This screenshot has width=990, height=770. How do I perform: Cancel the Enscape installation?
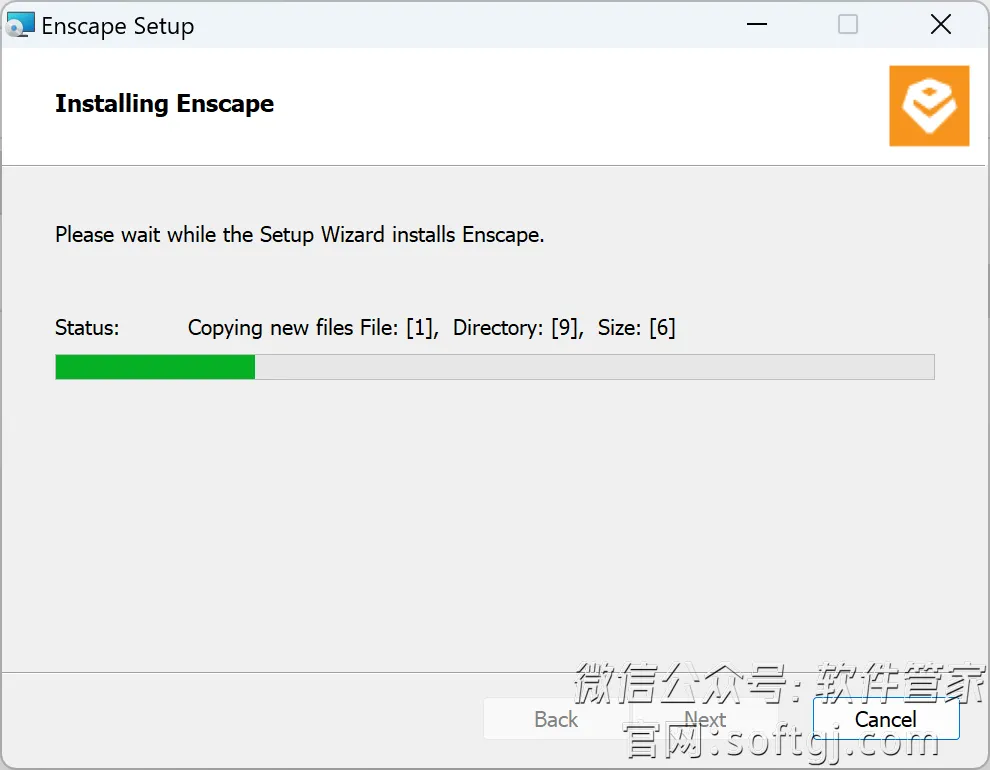pyautogui.click(x=886, y=719)
